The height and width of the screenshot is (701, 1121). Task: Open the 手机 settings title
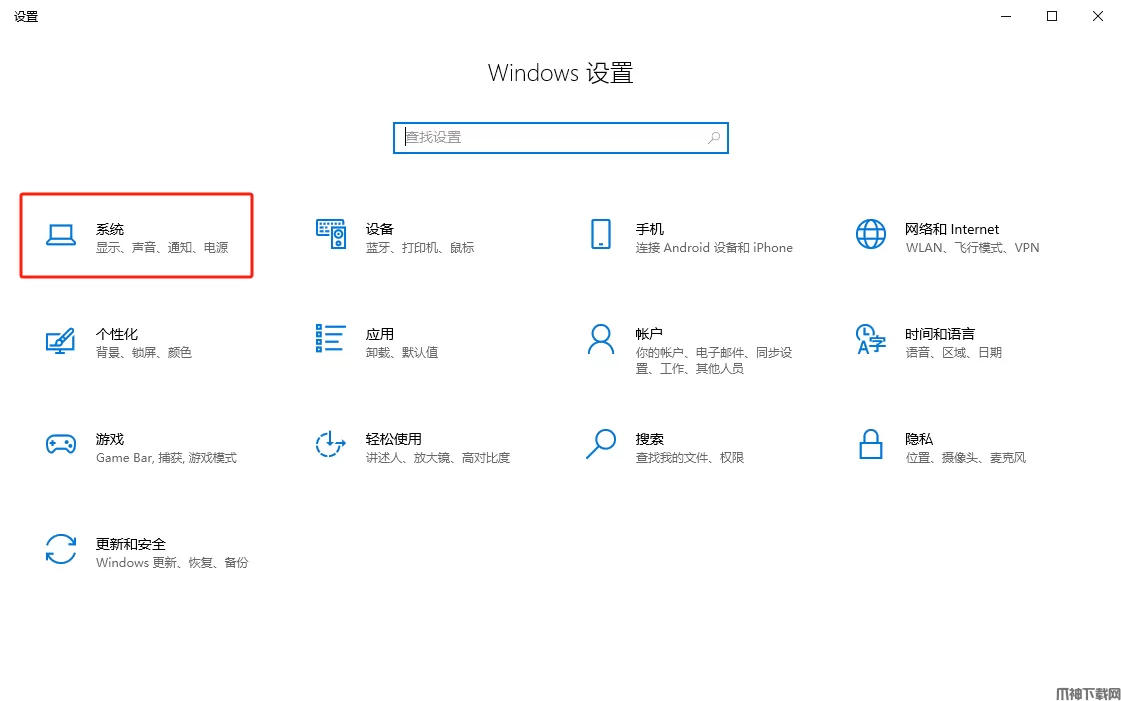[649, 229]
